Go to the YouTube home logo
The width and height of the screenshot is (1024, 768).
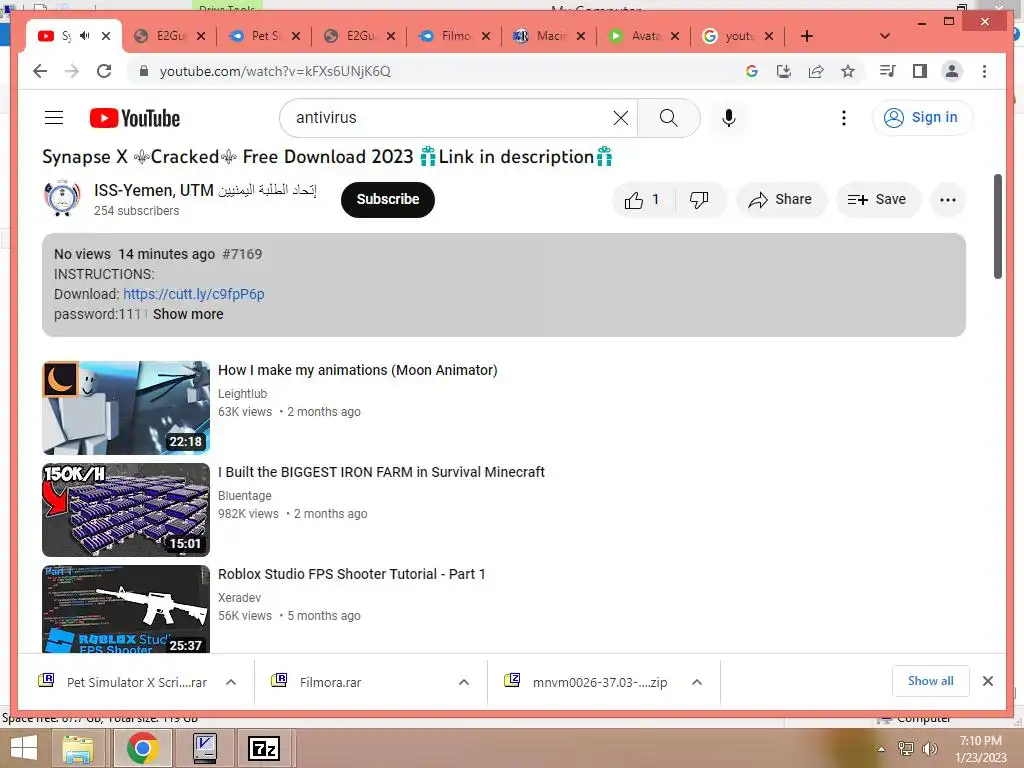click(135, 118)
